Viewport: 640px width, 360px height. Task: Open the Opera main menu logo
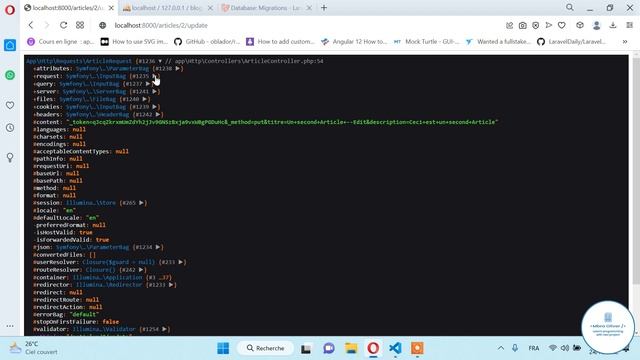coord(10,9)
